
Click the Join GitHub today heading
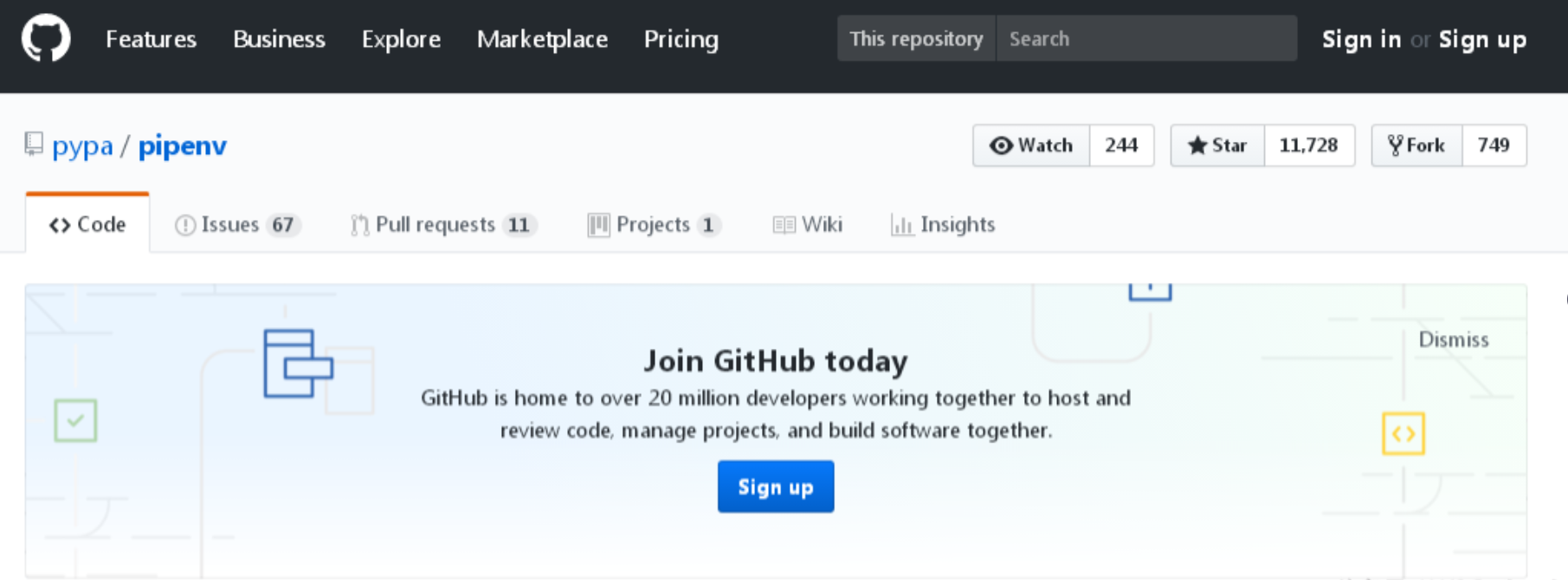pyautogui.click(x=776, y=360)
